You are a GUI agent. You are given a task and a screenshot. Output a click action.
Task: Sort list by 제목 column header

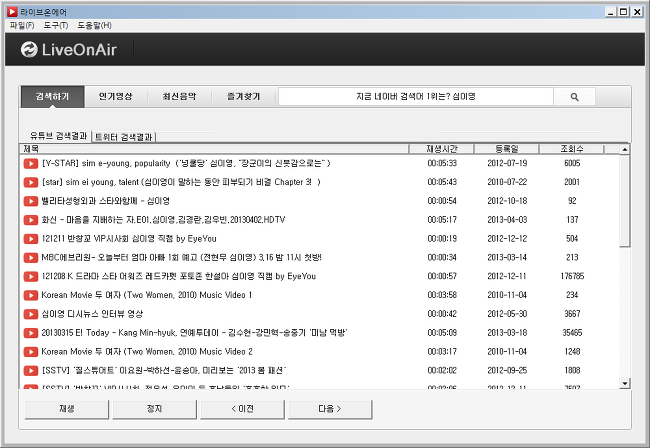(x=214, y=149)
